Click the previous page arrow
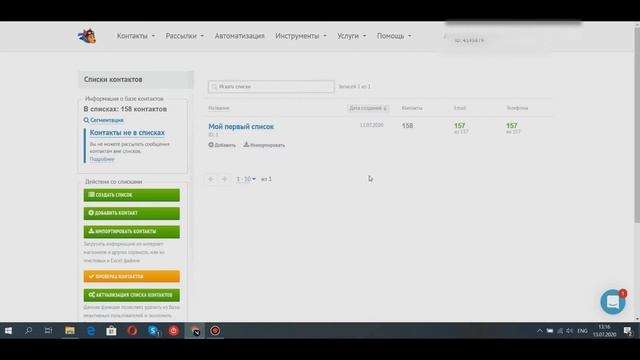The height and width of the screenshot is (360, 640). [x=211, y=179]
